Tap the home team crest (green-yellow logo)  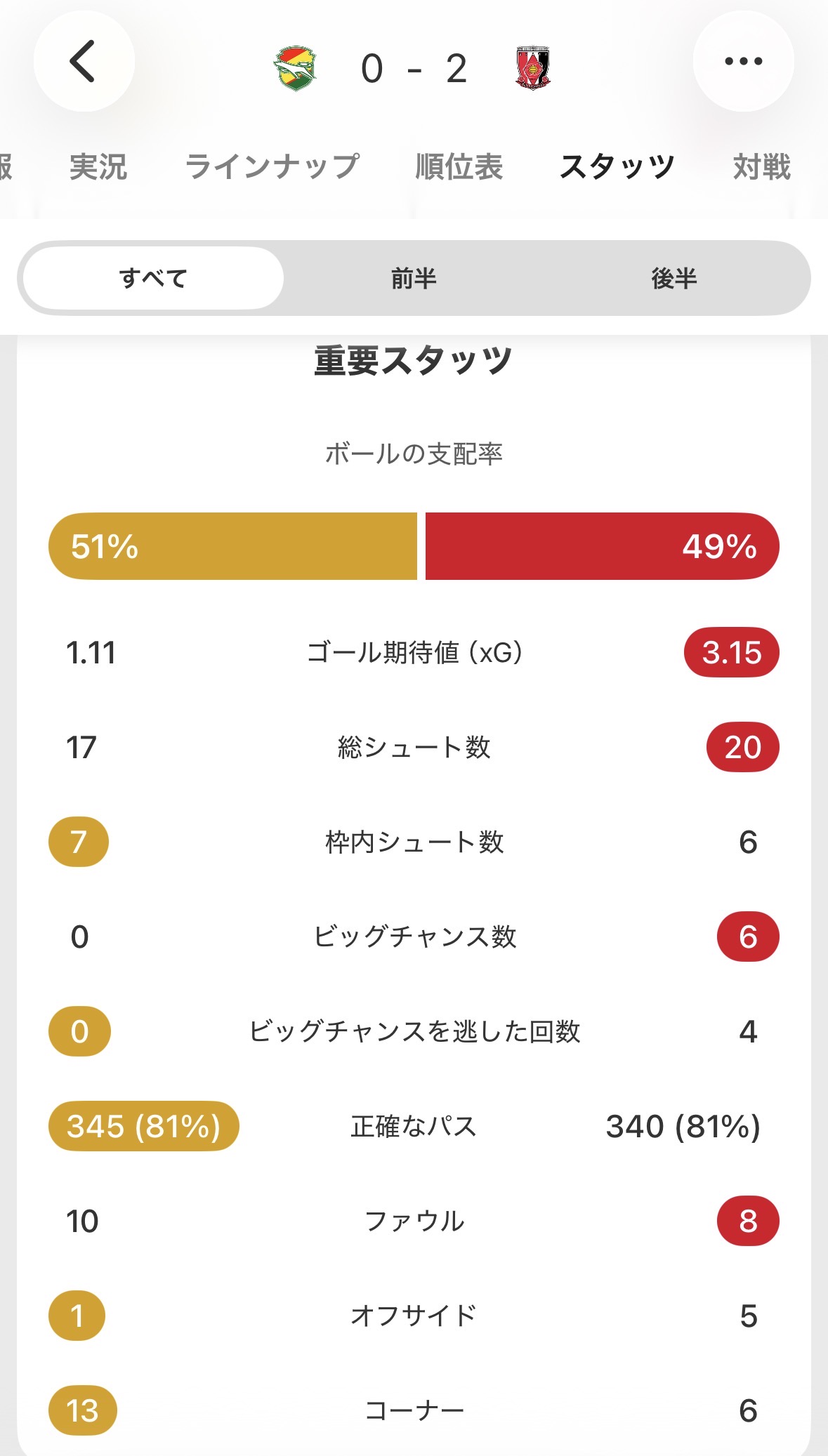(x=295, y=68)
